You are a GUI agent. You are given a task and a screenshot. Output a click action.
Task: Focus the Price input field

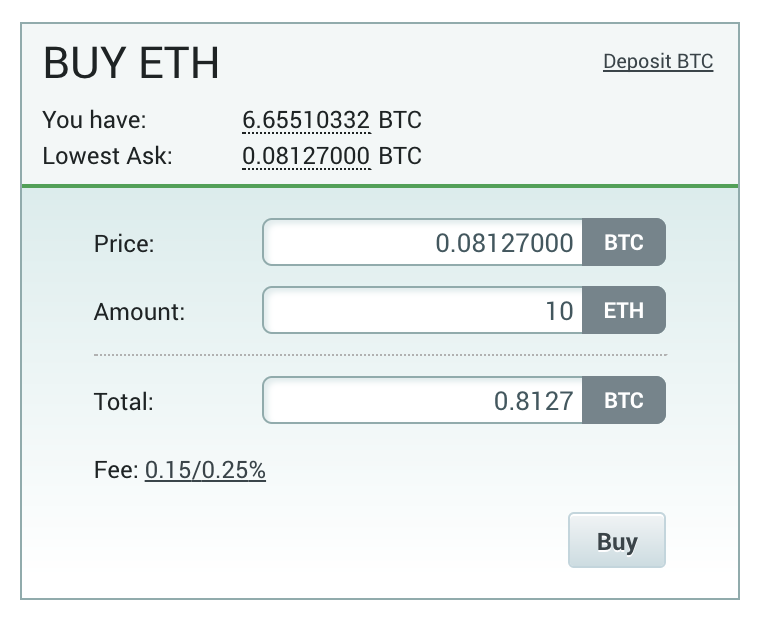(422, 243)
